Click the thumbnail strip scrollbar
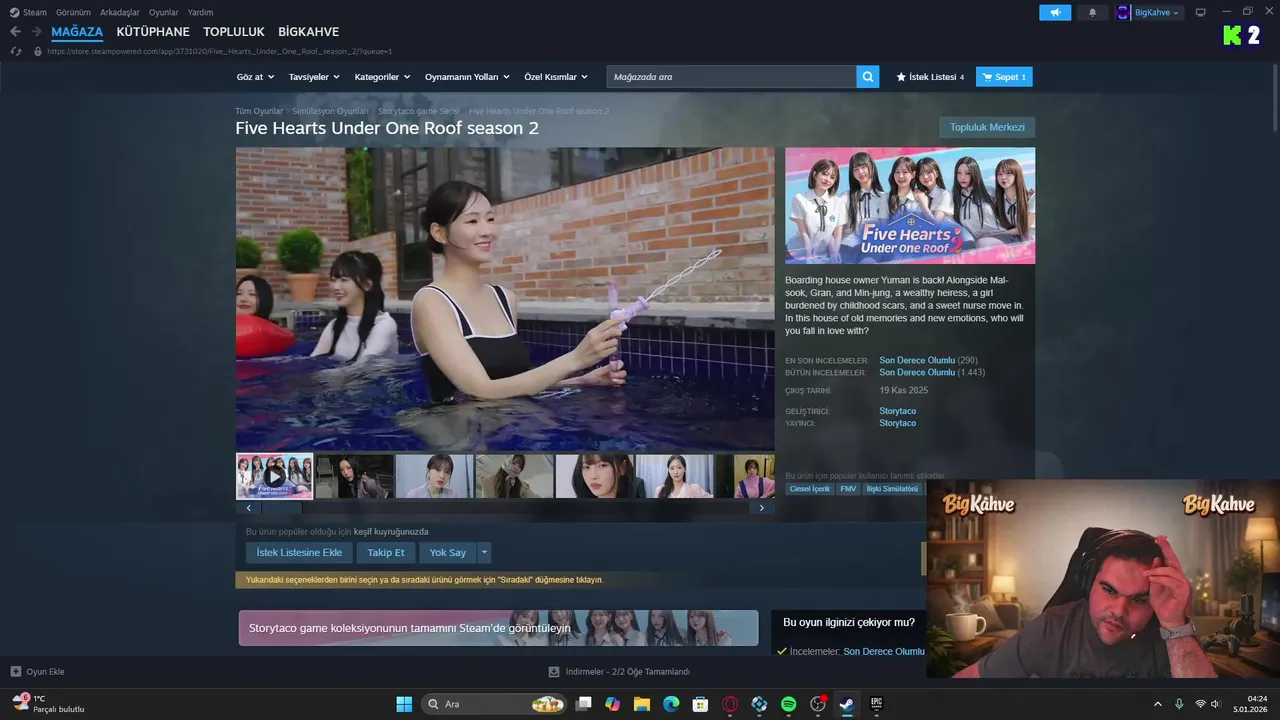The width and height of the screenshot is (1280, 720). coord(281,508)
